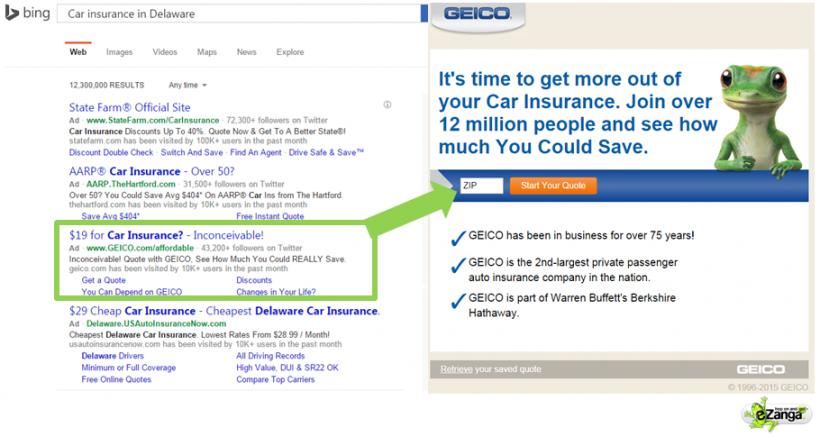Click the GEICO logo at page top

(x=477, y=14)
